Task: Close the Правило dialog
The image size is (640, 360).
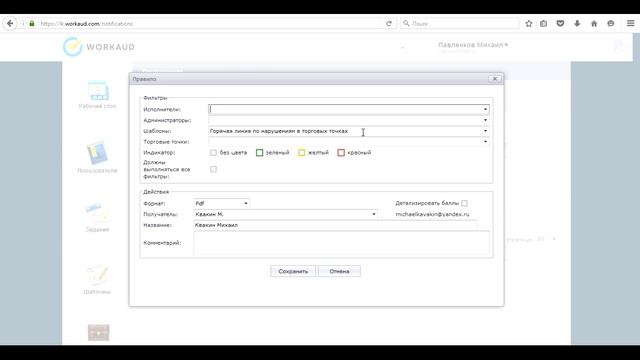Action: [x=495, y=79]
